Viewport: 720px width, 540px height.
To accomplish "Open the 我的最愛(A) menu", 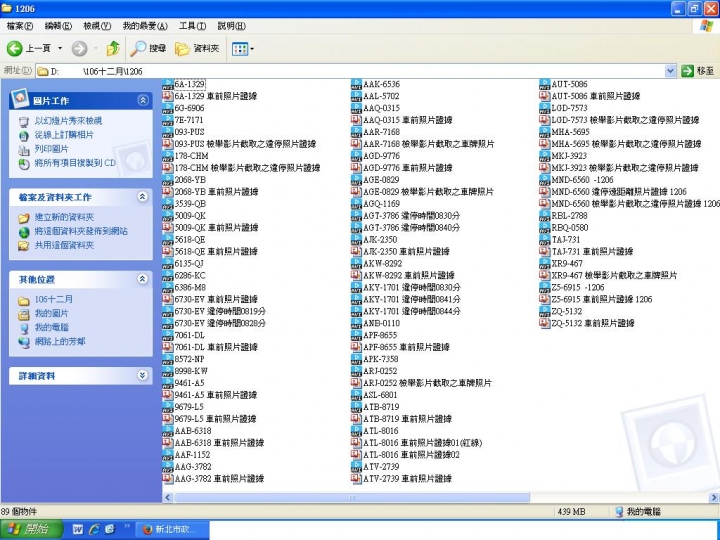I will pos(145,26).
